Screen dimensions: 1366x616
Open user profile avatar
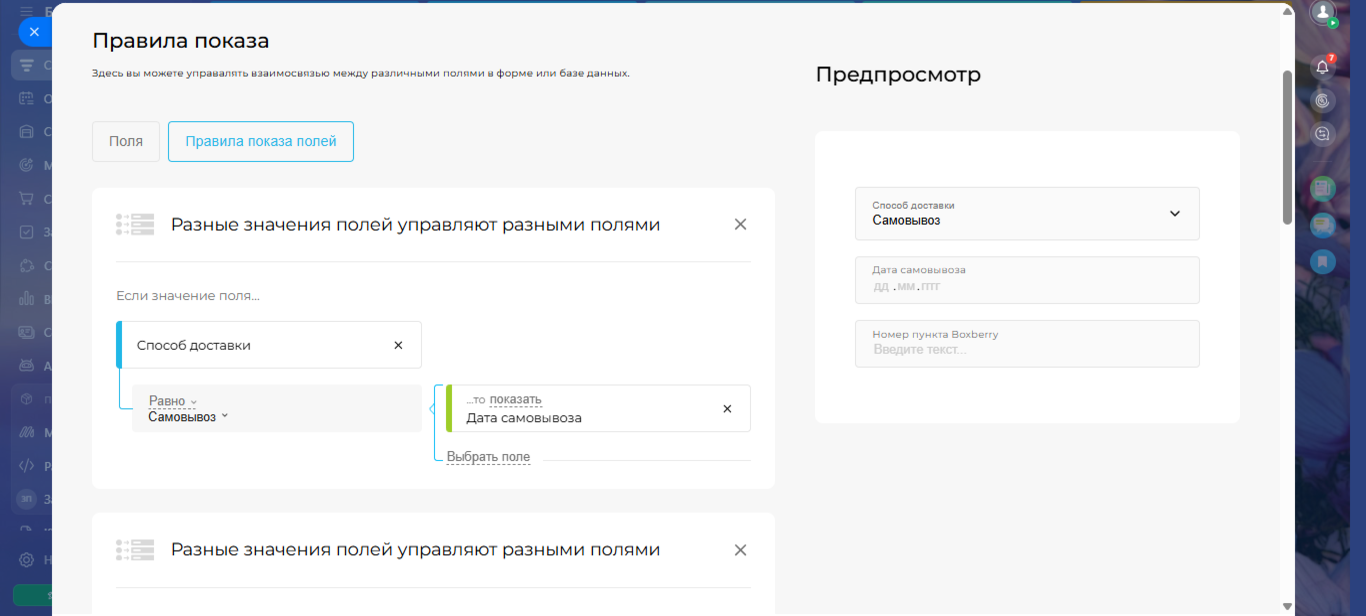[x=1323, y=13]
